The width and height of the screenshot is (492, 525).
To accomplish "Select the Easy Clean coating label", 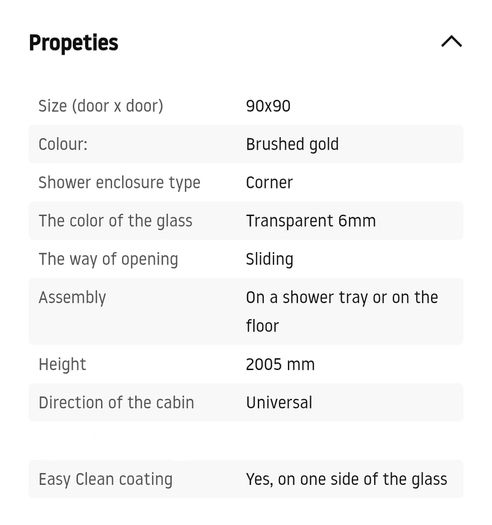I will (106, 479).
